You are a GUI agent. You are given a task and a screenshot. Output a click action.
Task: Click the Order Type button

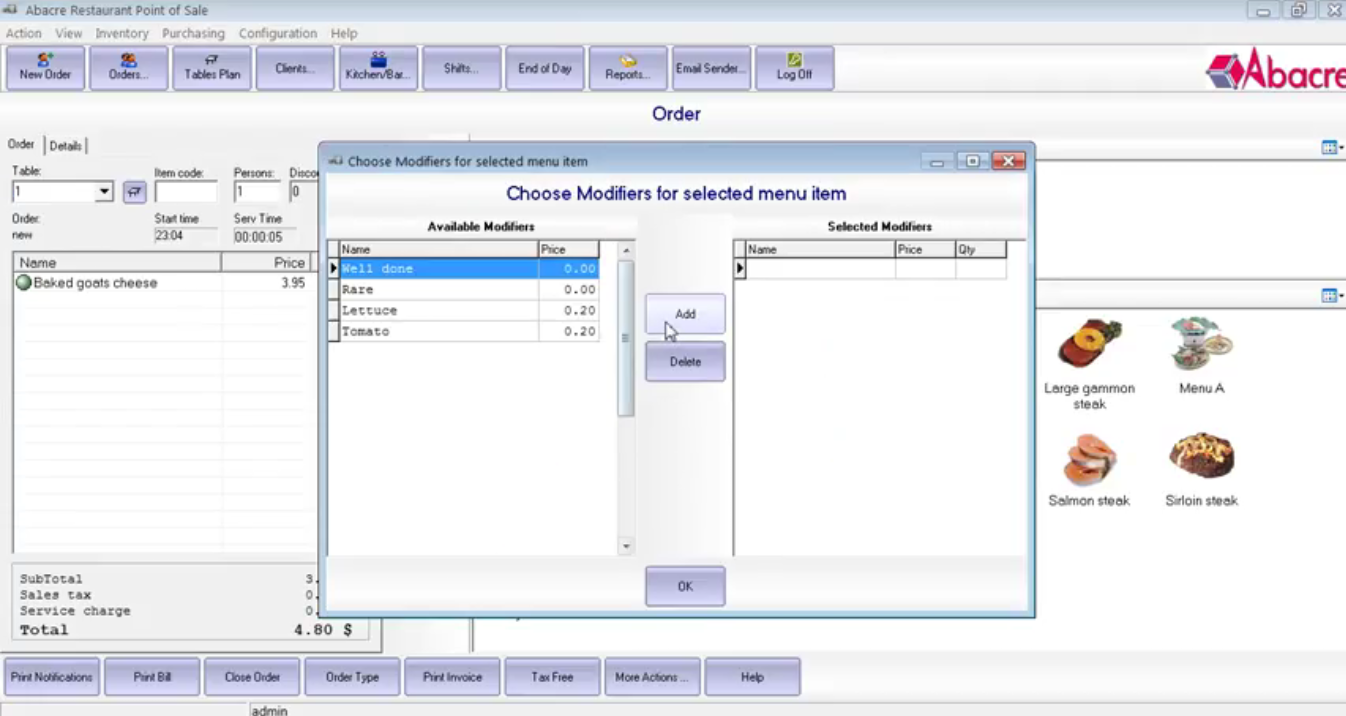pos(352,677)
